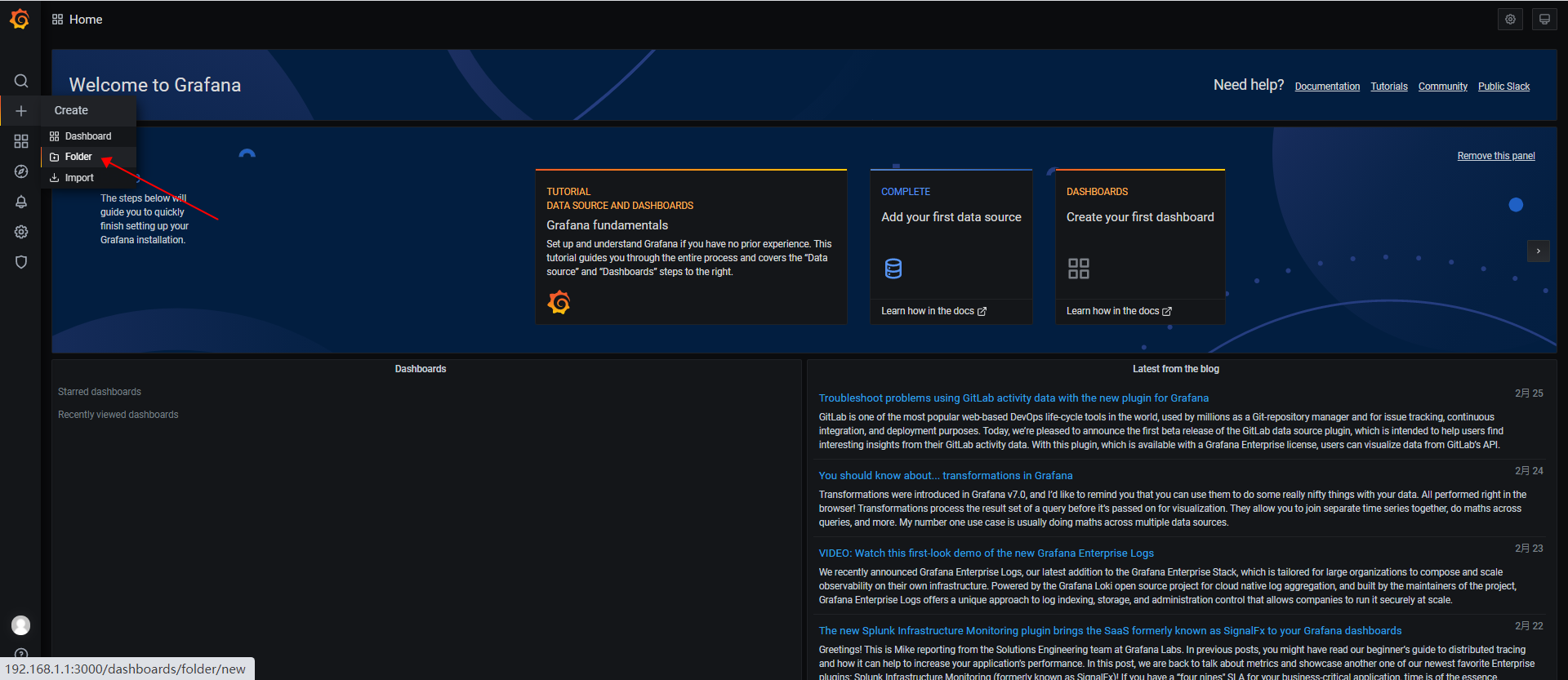Click the Create plus icon in sidebar
The height and width of the screenshot is (680, 1568).
(21, 111)
